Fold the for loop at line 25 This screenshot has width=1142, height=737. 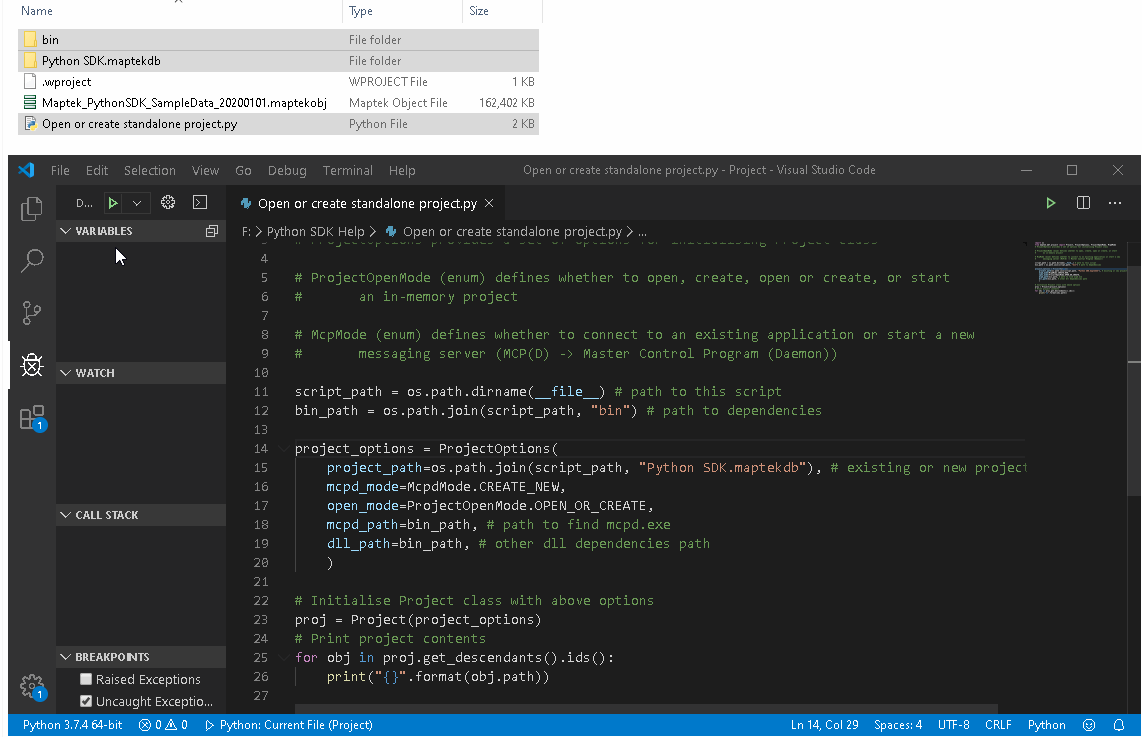tap(283, 658)
